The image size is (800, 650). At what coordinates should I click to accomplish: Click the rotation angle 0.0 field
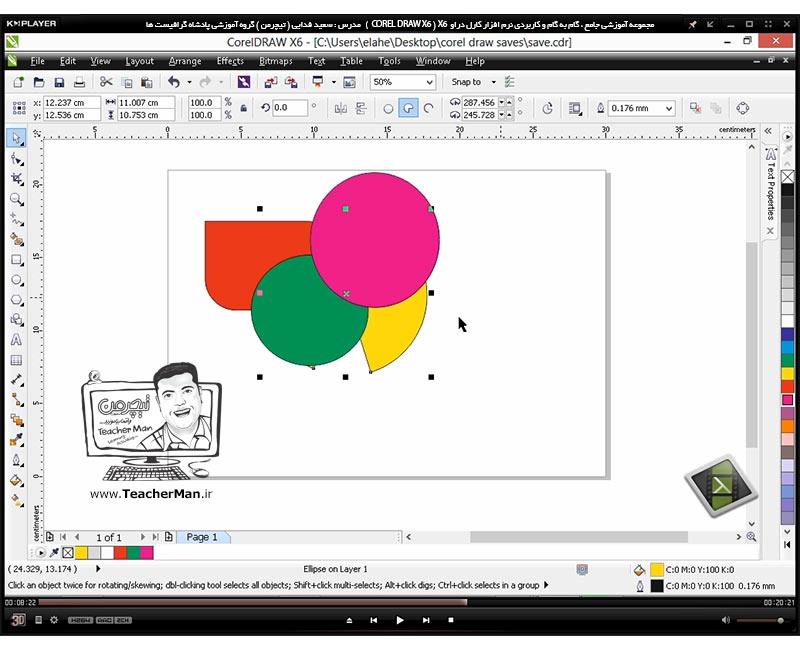click(290, 108)
